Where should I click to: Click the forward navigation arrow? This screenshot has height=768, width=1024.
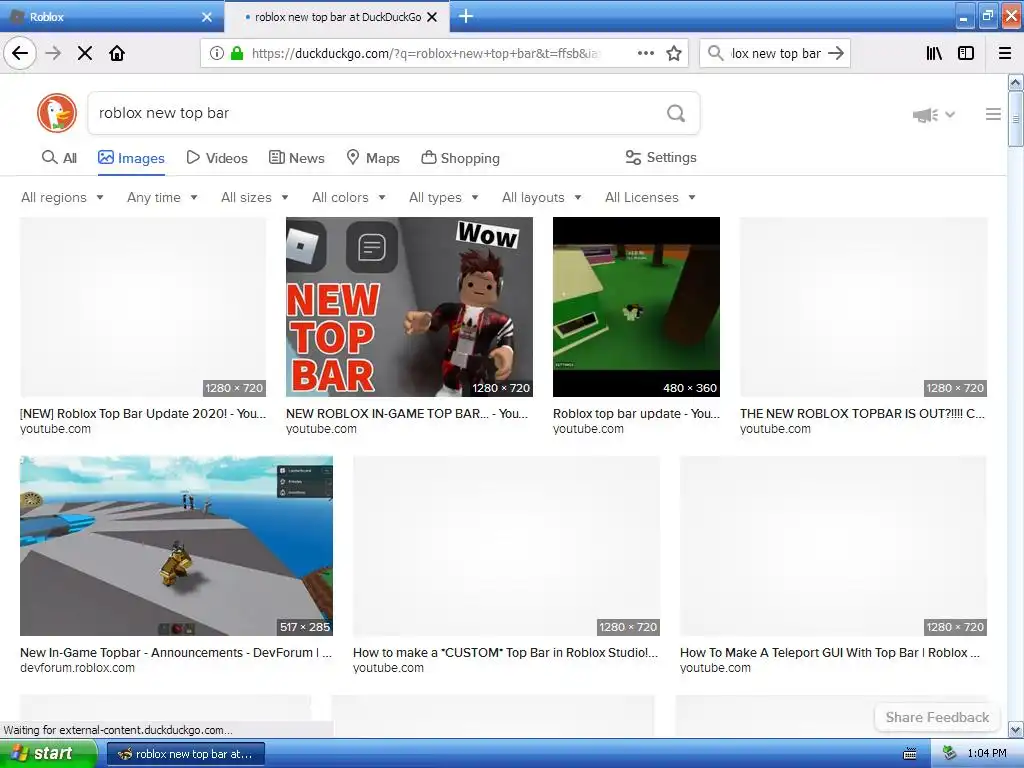pos(53,53)
